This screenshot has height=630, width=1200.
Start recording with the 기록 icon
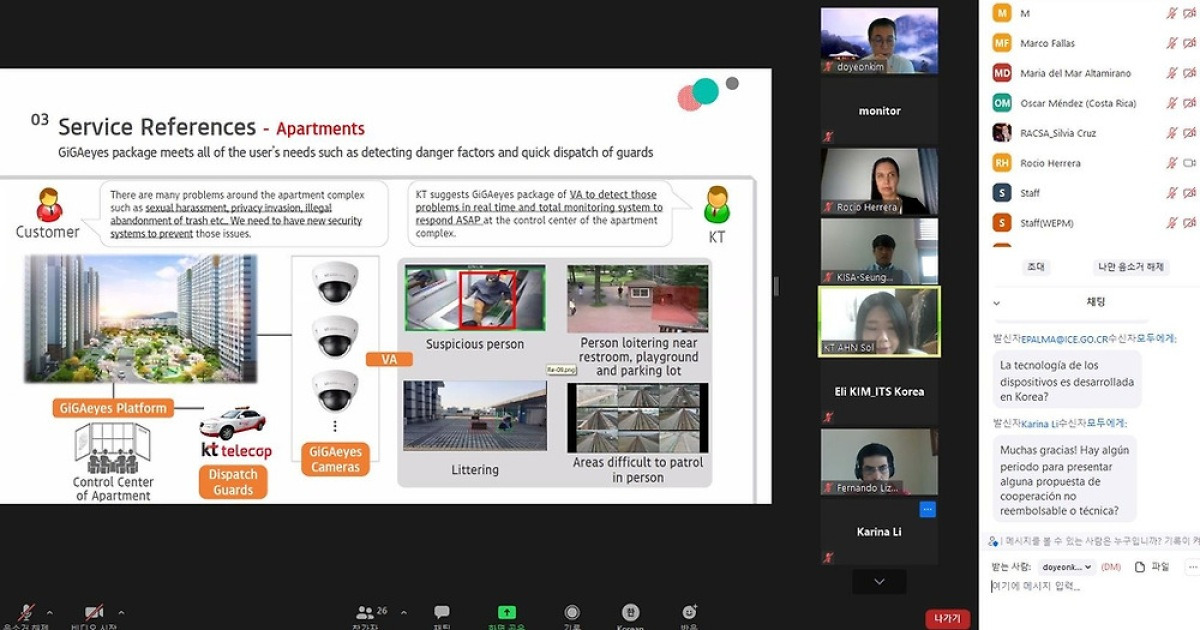572,612
